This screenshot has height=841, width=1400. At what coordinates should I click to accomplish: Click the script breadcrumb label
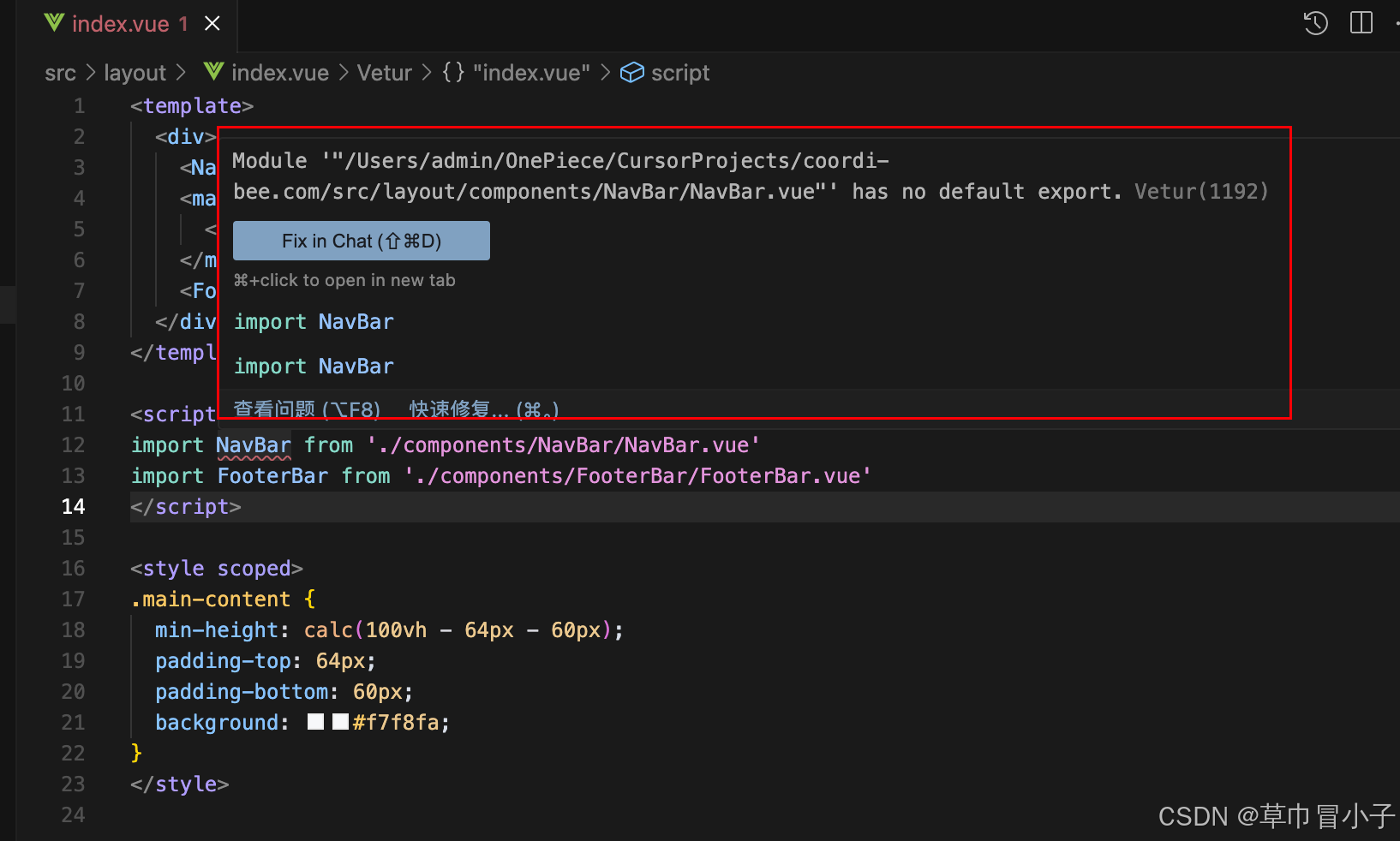coord(680,73)
